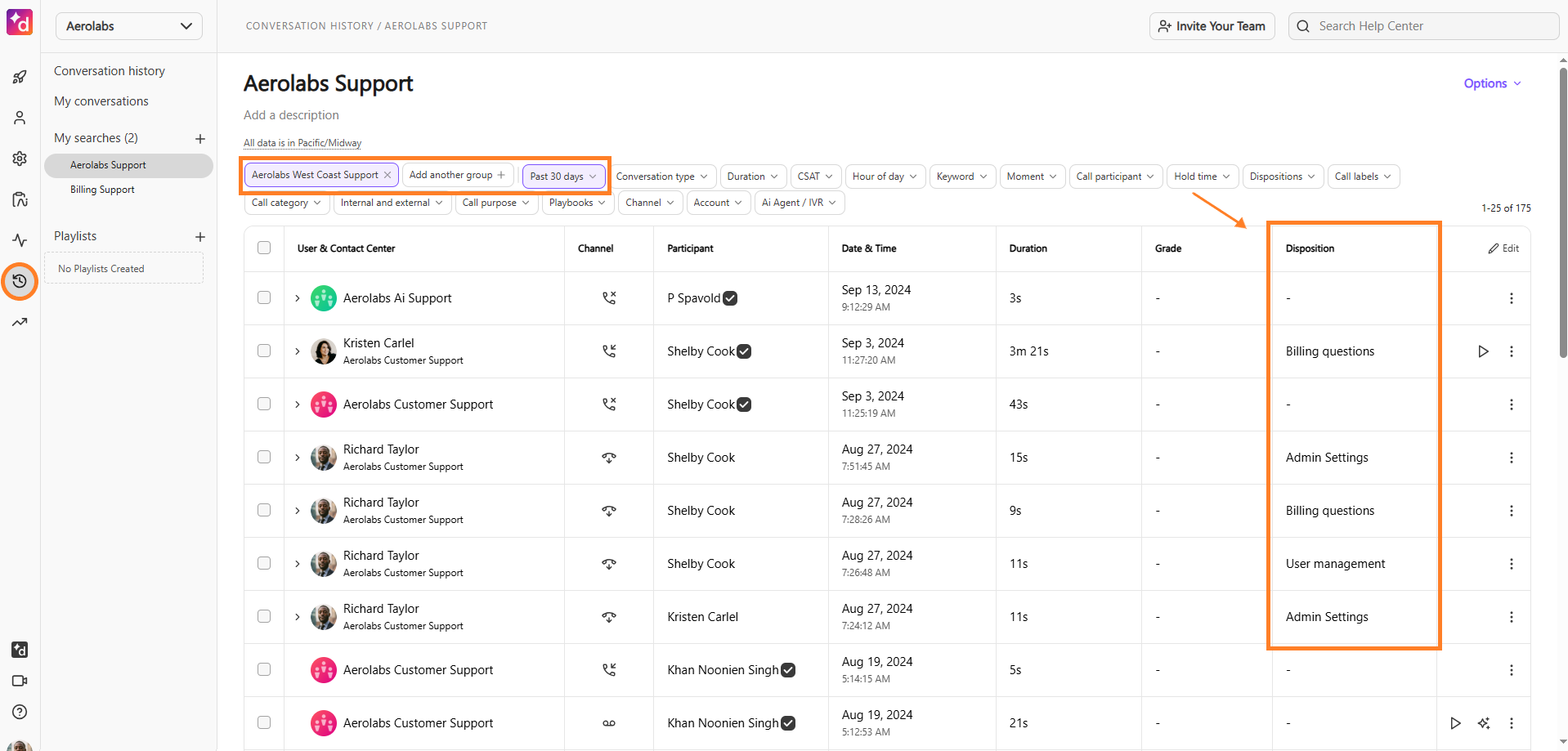The image size is (1568, 751).
Task: Open the Past 30 days date filter
Action: pyautogui.click(x=563, y=177)
